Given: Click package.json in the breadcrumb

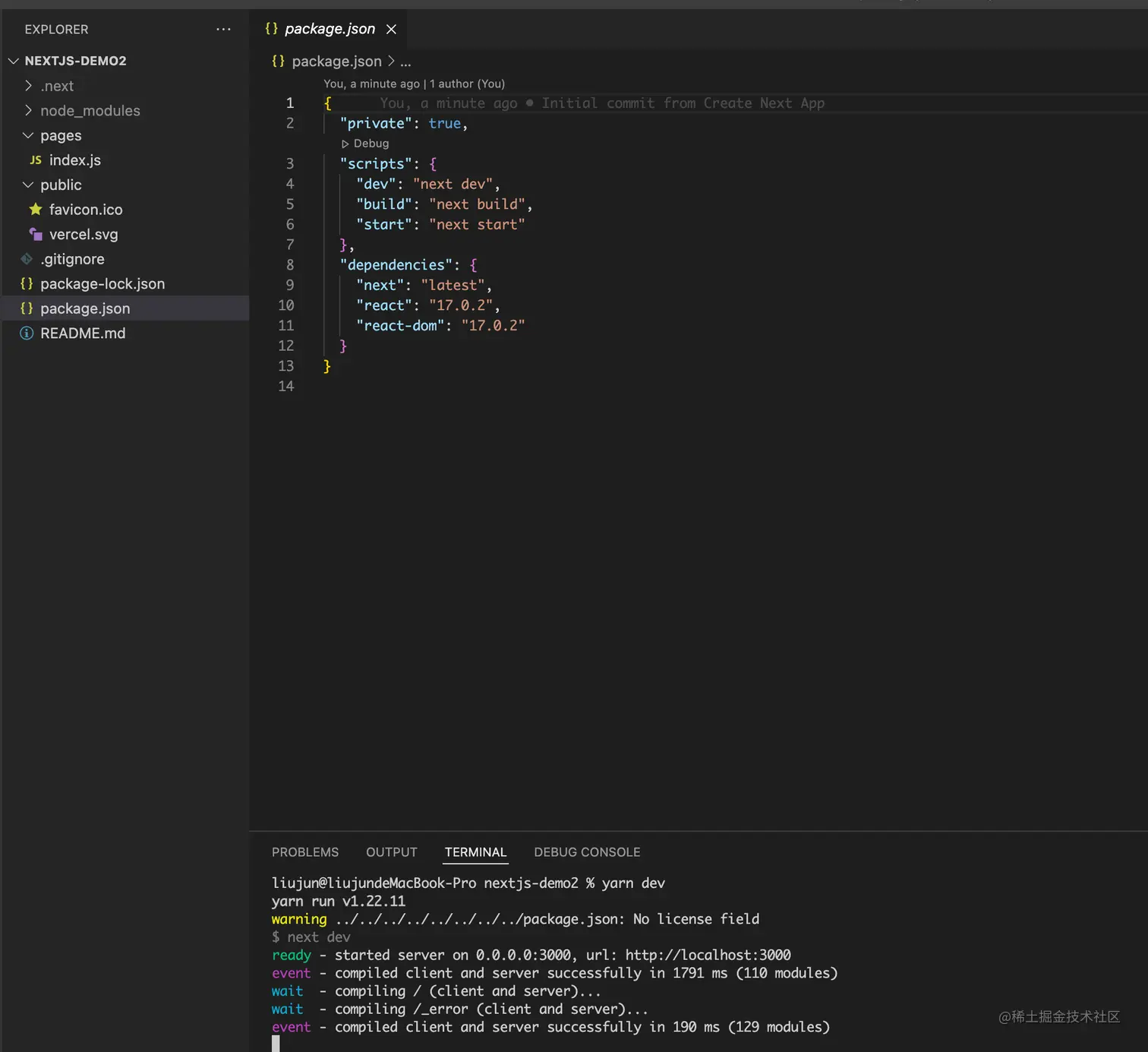Looking at the screenshot, I should coord(336,61).
